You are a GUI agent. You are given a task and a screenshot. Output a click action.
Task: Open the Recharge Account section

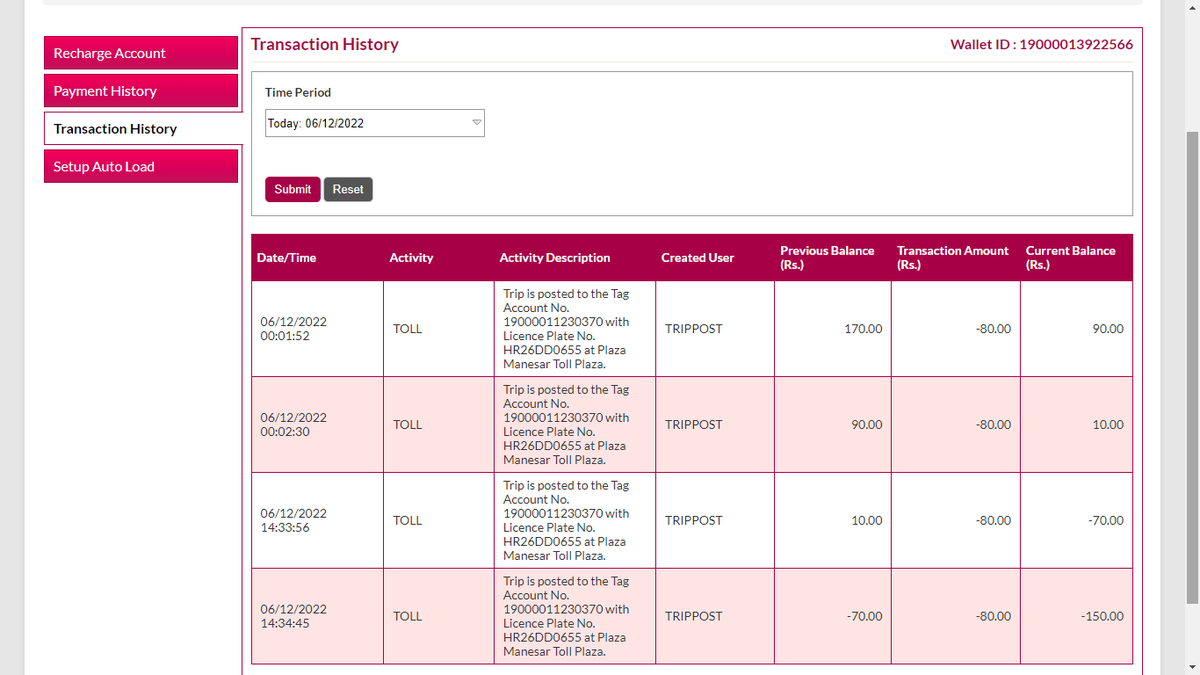coord(141,53)
